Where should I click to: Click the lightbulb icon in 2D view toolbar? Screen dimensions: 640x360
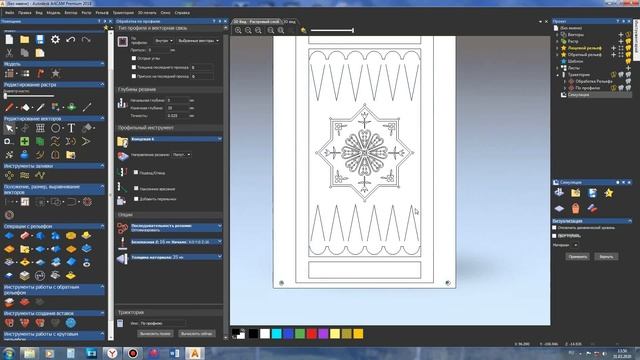click(x=303, y=30)
